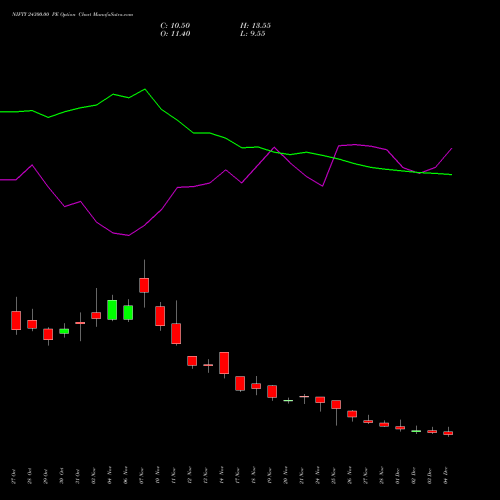The height and width of the screenshot is (500, 500).
Task: Click the 27 Oct date label
Action: (13, 476)
